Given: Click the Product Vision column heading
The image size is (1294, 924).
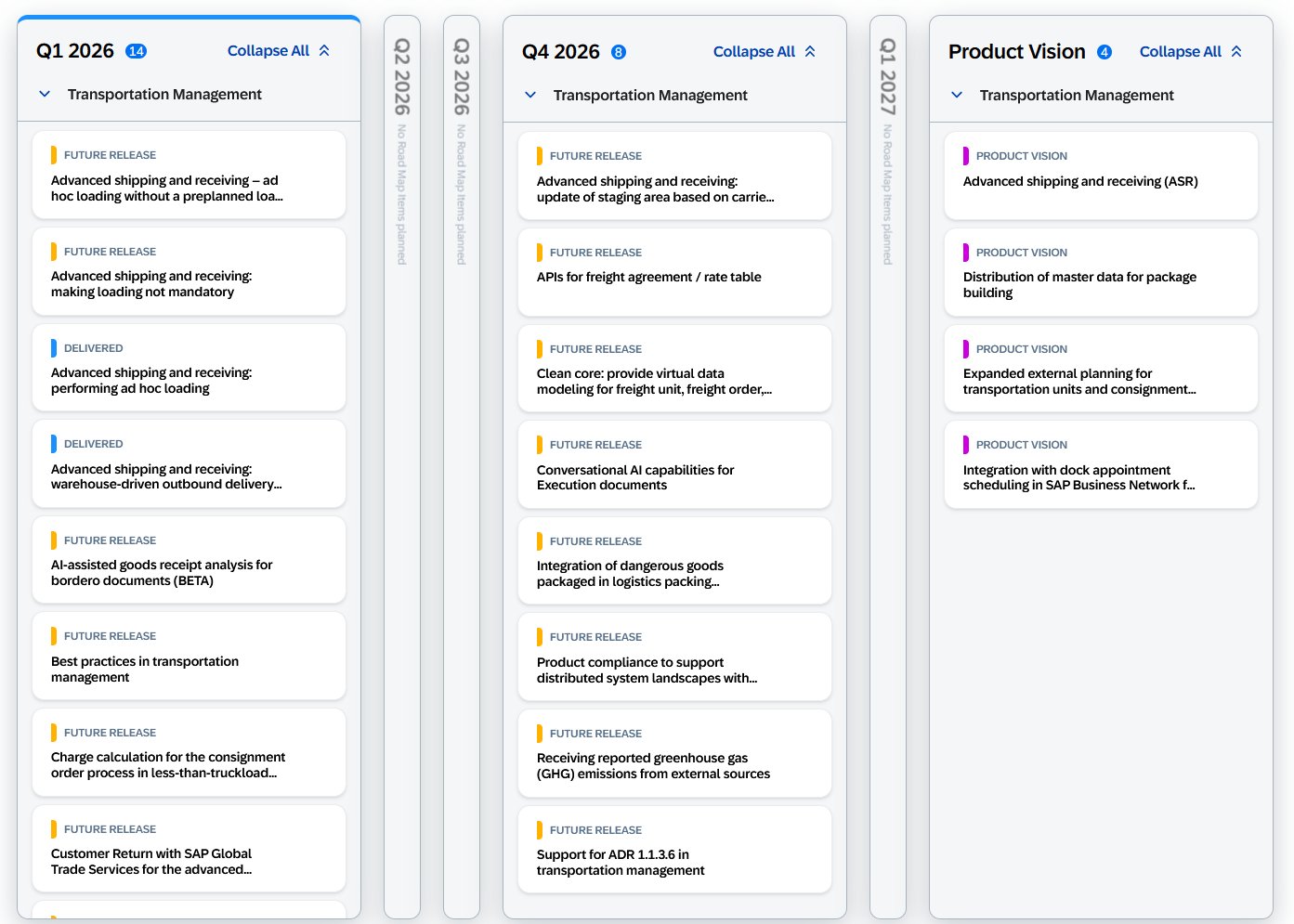Looking at the screenshot, I should point(1017,52).
